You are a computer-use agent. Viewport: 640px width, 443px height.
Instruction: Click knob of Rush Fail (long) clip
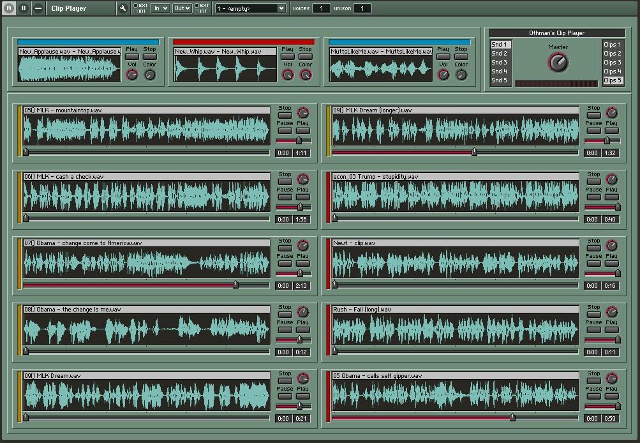(611, 312)
